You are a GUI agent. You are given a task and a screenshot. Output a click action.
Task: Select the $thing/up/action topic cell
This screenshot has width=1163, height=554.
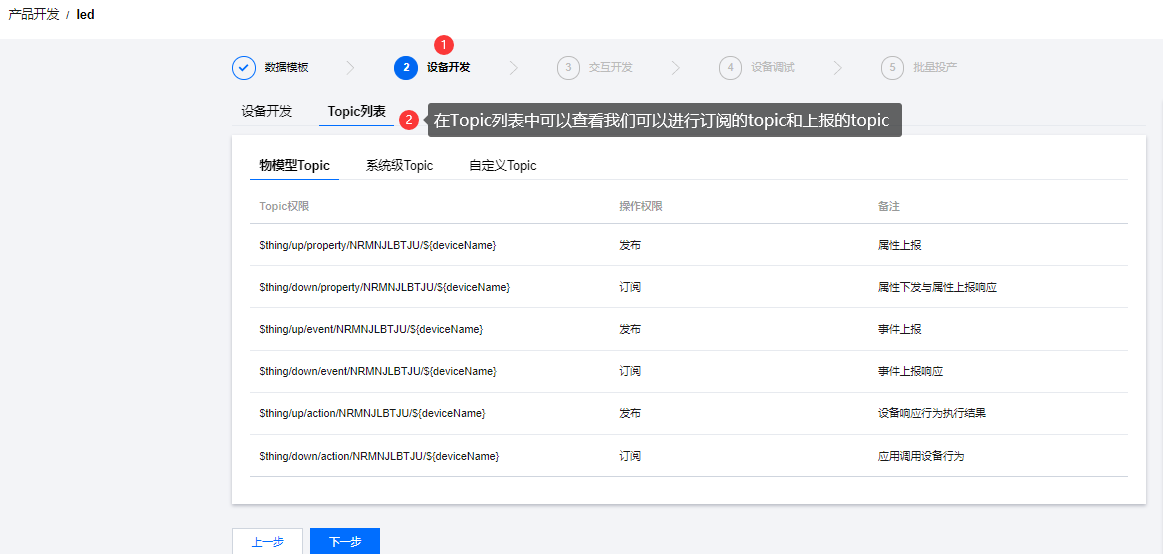click(372, 413)
